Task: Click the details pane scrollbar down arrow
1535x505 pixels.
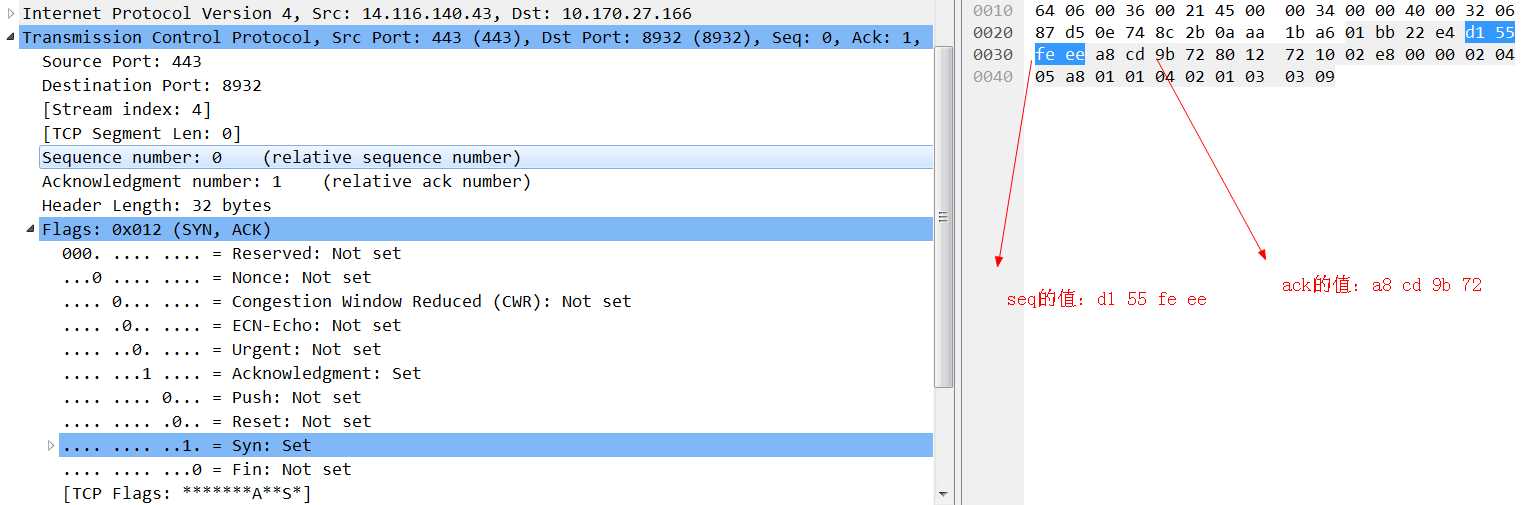Action: coord(944,494)
